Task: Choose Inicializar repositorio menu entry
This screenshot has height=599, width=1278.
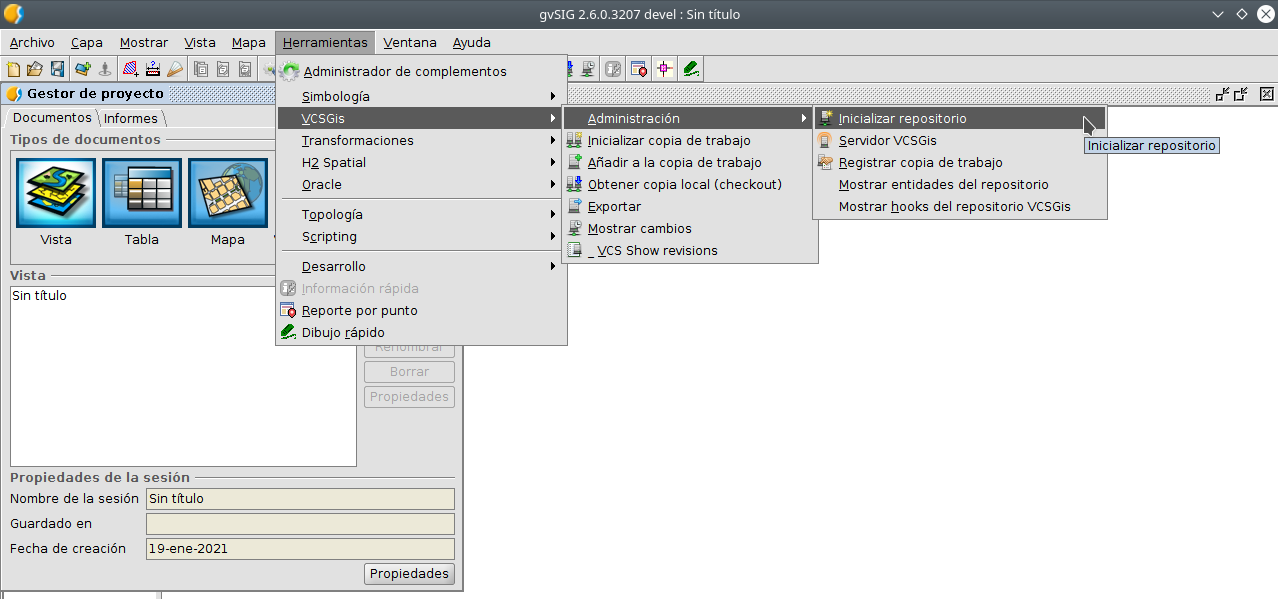Action: pos(959,118)
